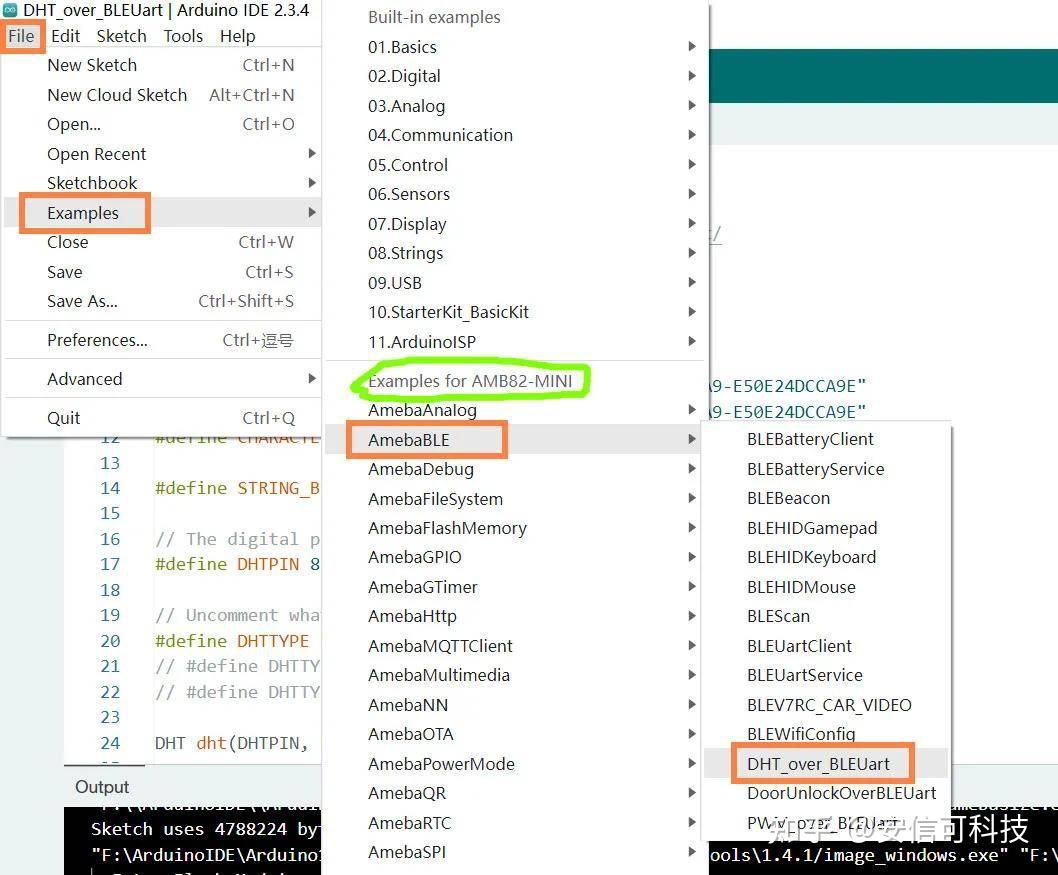Click the Arduino IDE app icon in title bar

click(10, 10)
